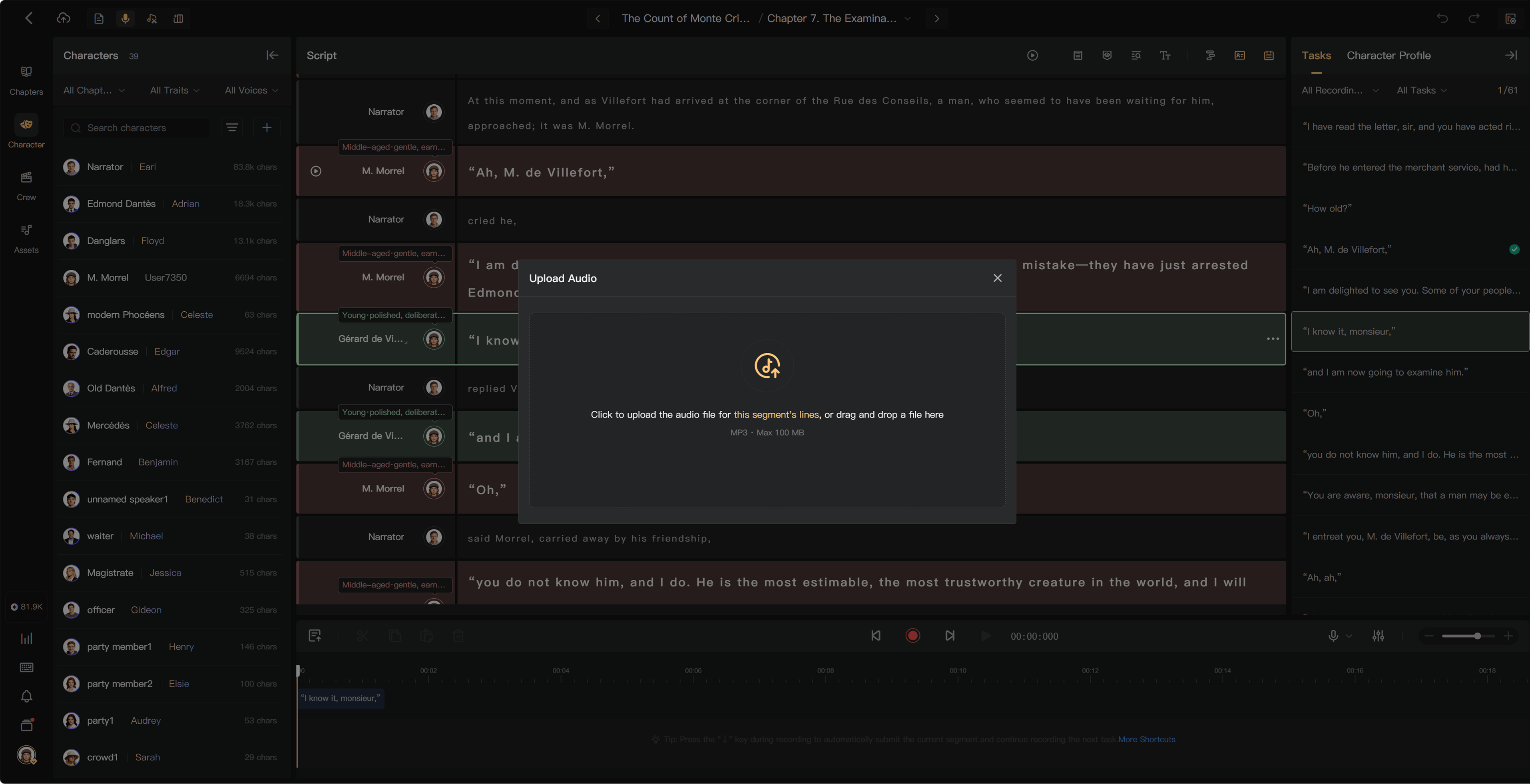The width and height of the screenshot is (1530, 784).
Task: Open the All Recordings filter dropdown
Action: coord(1340,90)
